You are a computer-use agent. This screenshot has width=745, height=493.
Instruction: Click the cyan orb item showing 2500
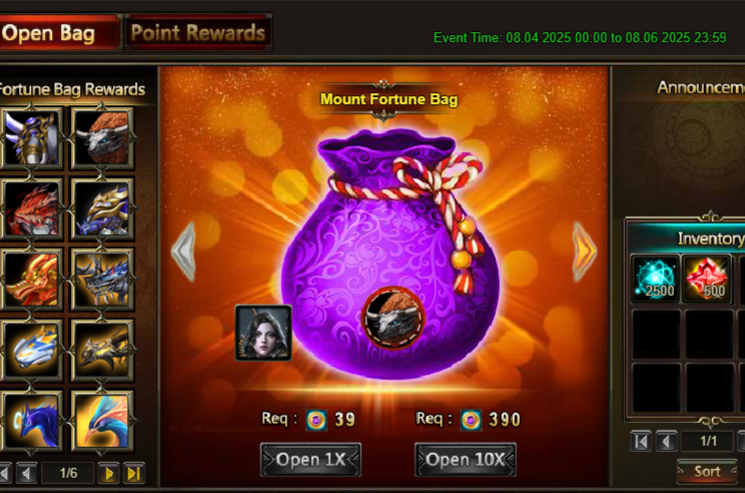click(x=656, y=278)
